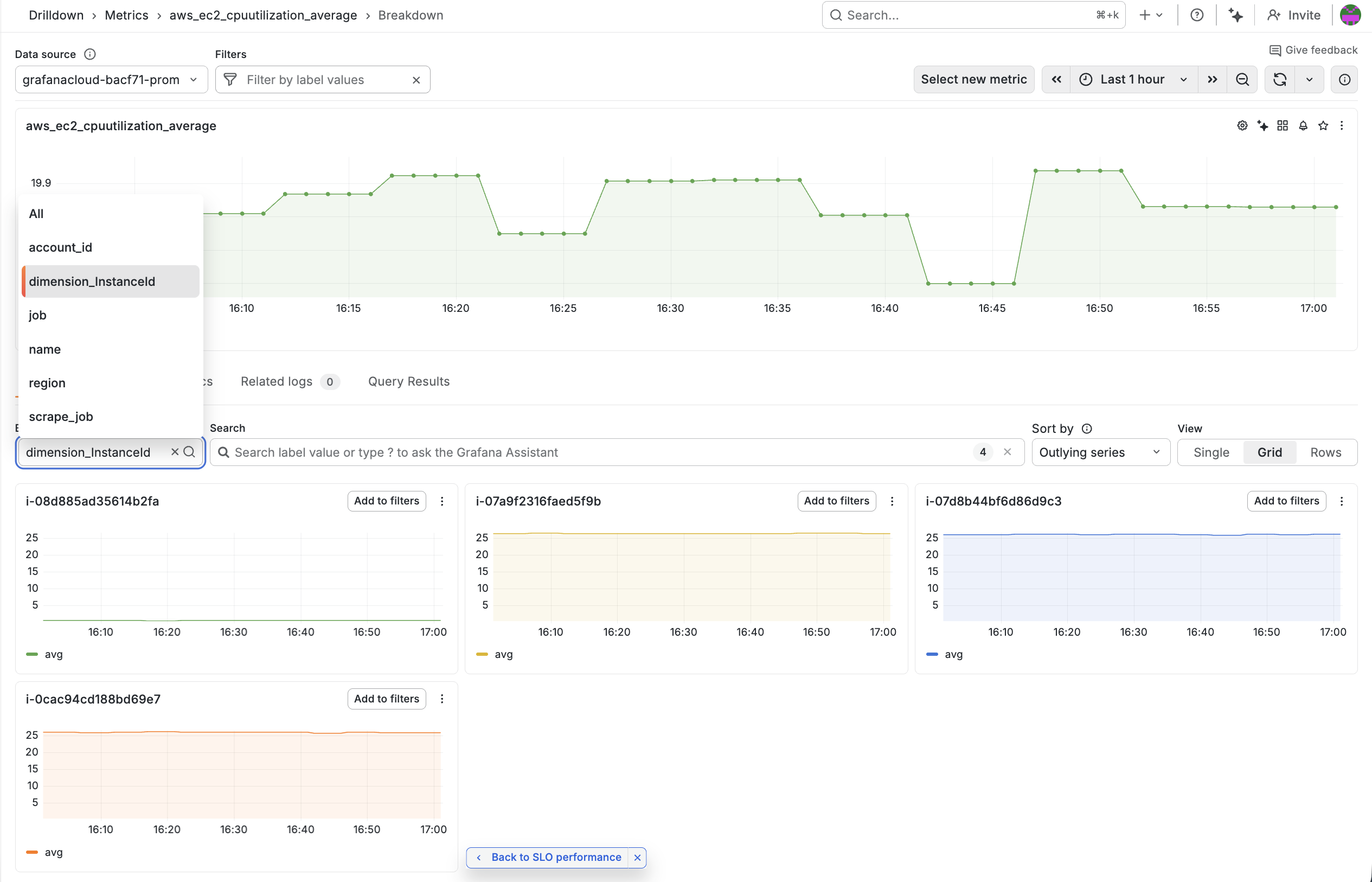Open the i-0cac94cd188bd69e7 panel three-dot menu

pos(442,699)
